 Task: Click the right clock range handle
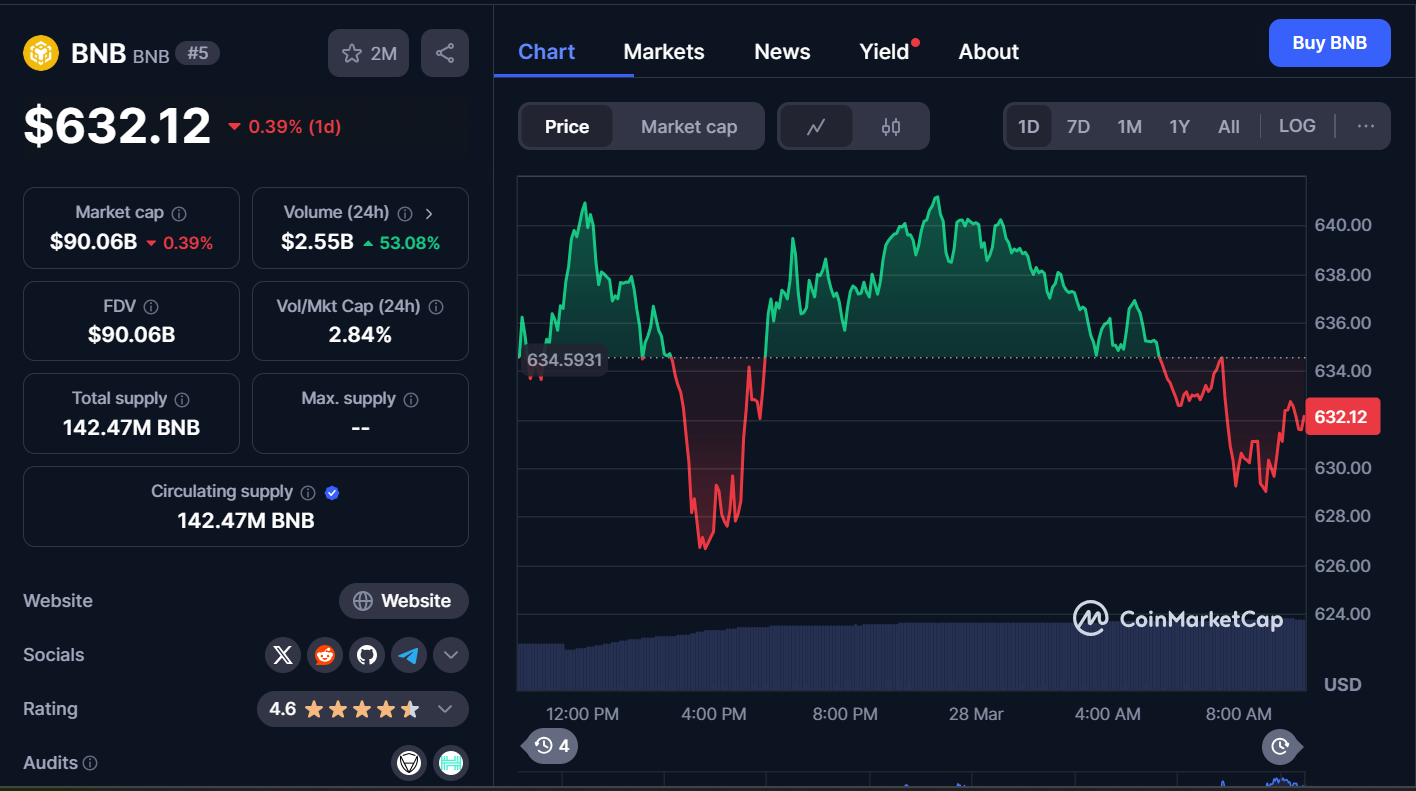click(1280, 746)
